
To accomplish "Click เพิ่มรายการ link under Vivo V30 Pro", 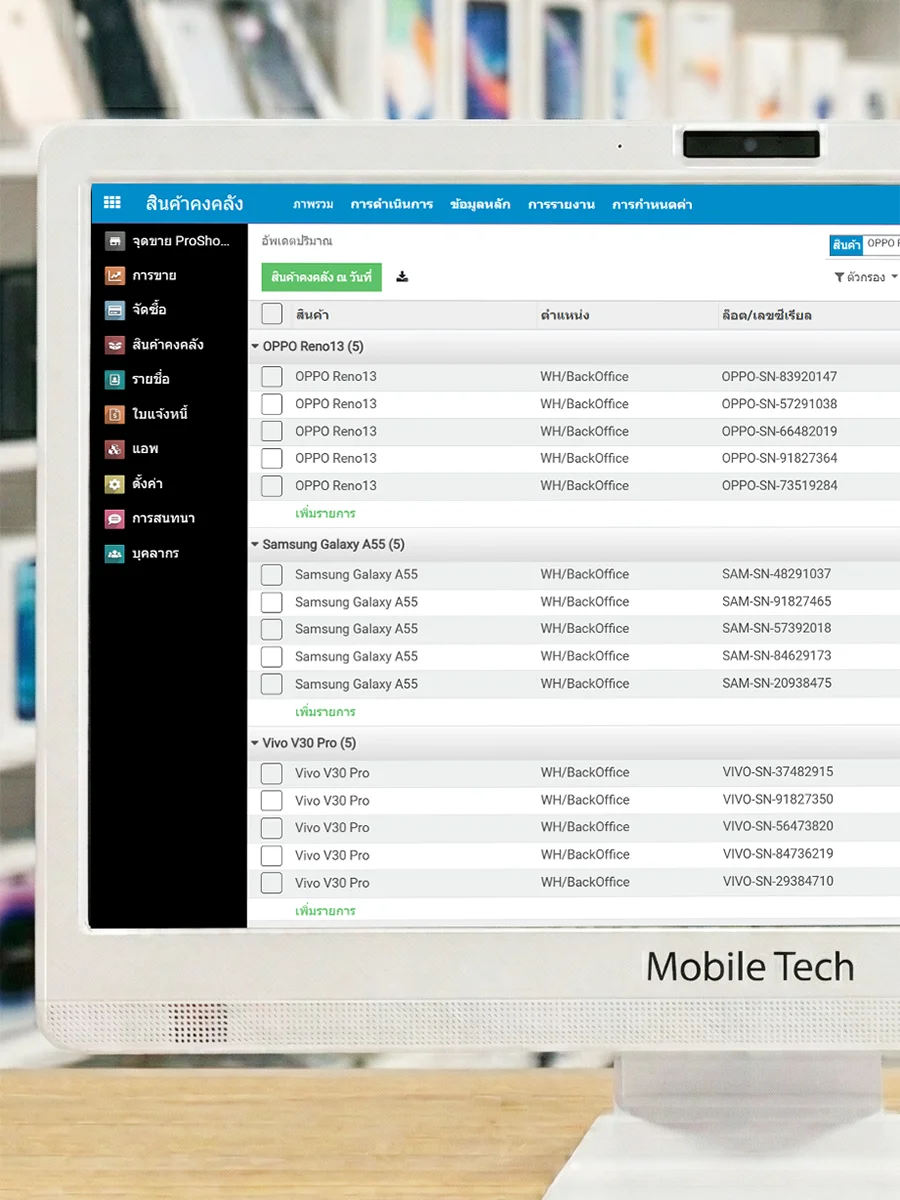I will coord(325,911).
